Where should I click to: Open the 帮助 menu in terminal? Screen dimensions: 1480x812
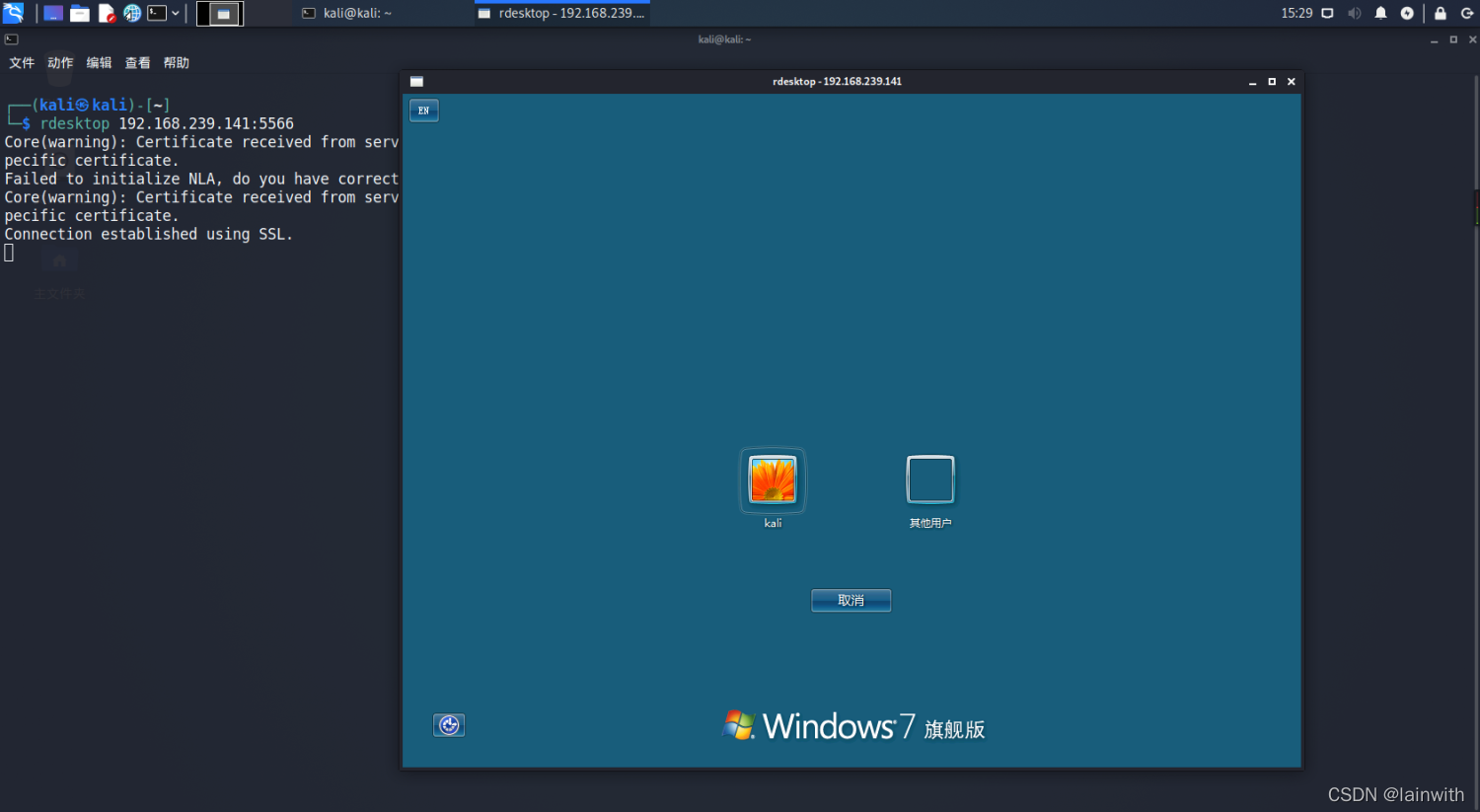[176, 63]
